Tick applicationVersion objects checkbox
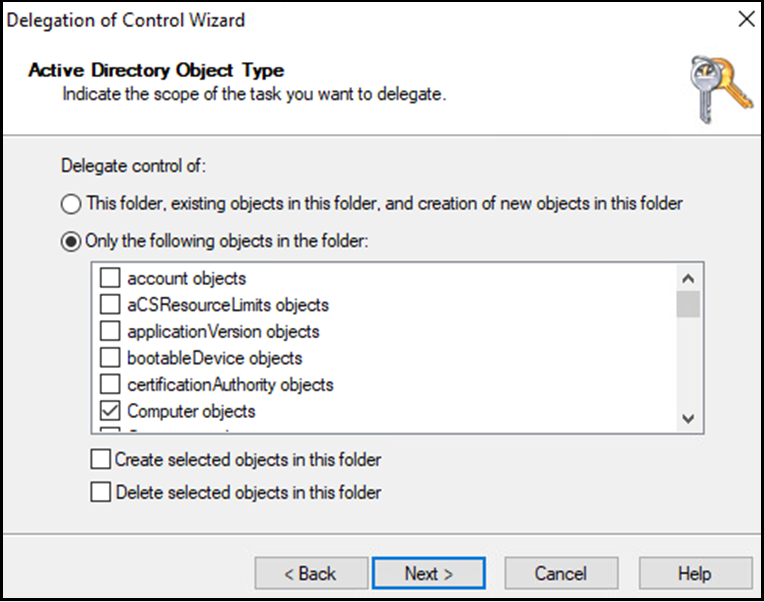The width and height of the screenshot is (764, 602). [x=110, y=331]
